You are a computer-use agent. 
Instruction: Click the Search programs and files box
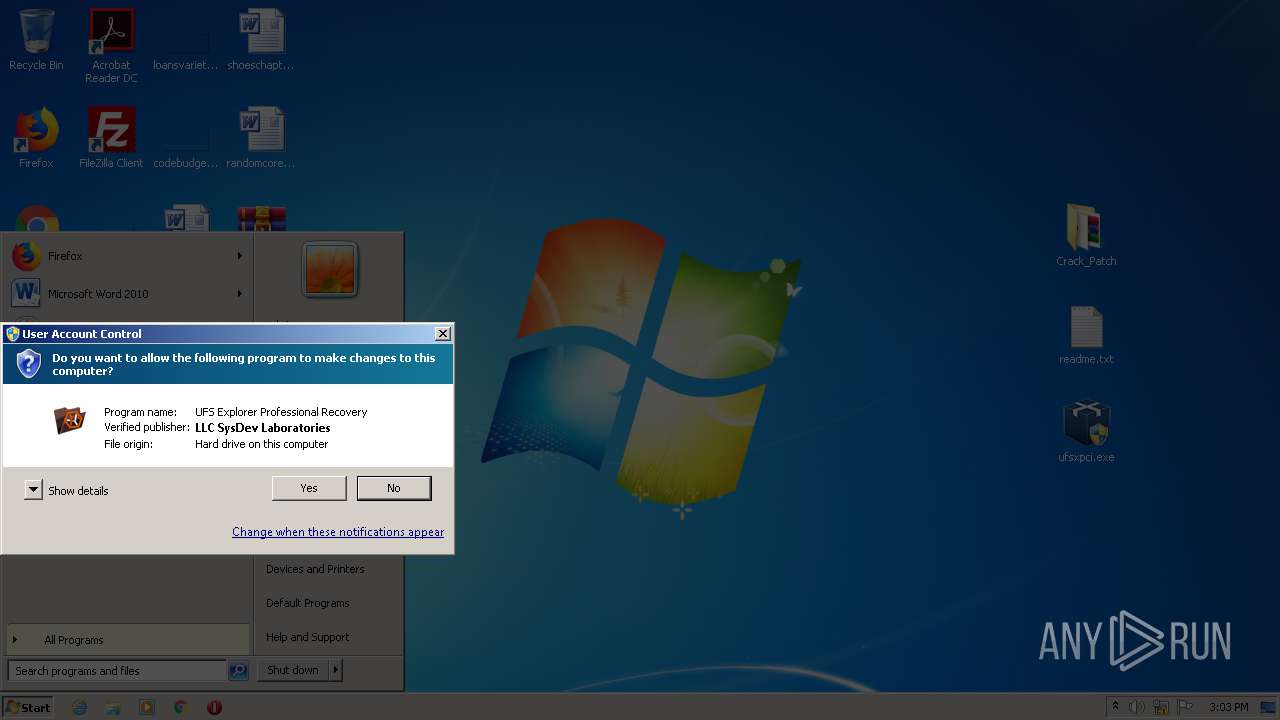(x=117, y=671)
